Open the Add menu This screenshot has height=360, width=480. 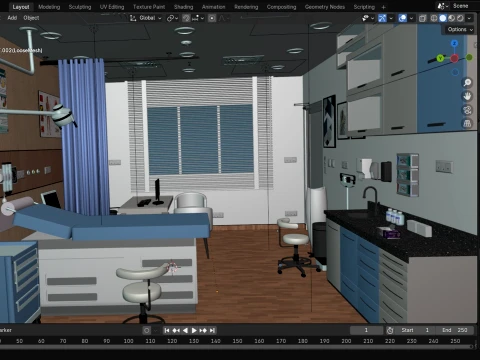click(12, 18)
